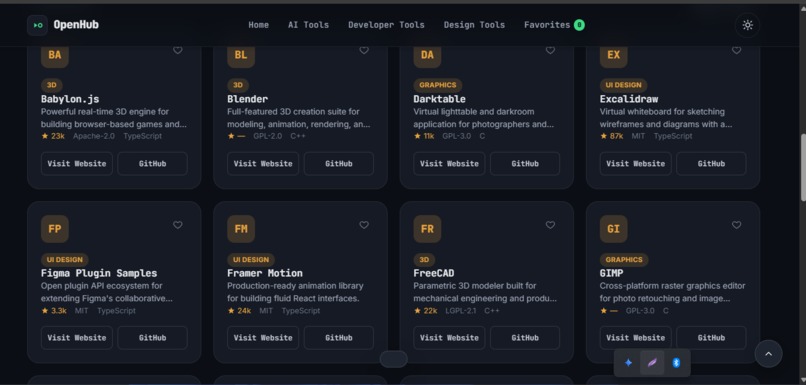
Task: Click the FM avatar on Framer Motion card
Action: pos(241,229)
